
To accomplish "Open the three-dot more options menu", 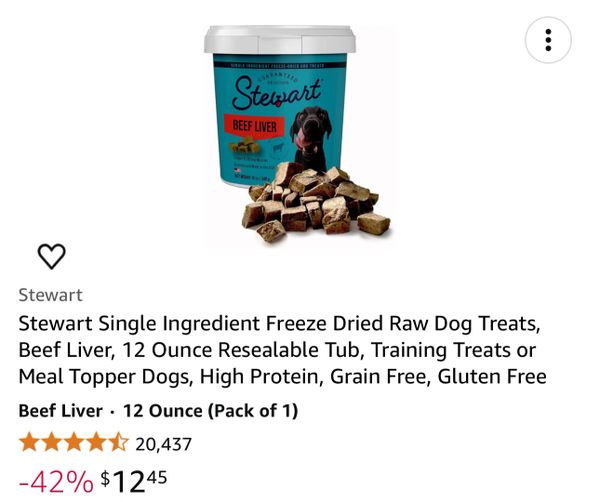I will click(548, 40).
